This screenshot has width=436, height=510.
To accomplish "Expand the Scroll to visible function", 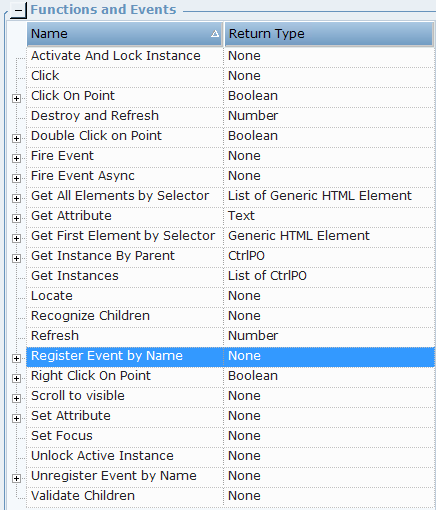I will pos(16,398).
